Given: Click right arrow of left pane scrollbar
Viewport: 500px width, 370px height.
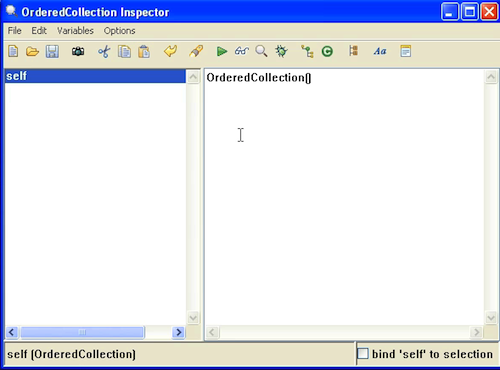Looking at the screenshot, I should click(x=179, y=332).
